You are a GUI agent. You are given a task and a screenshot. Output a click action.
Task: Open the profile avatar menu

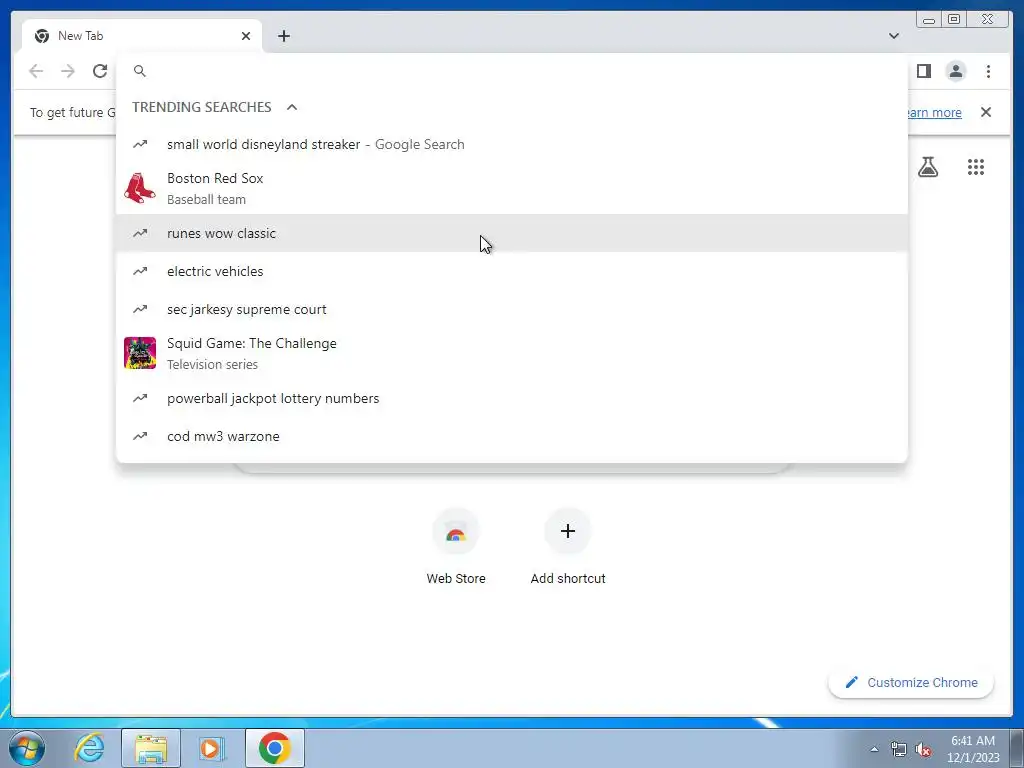coord(955,71)
